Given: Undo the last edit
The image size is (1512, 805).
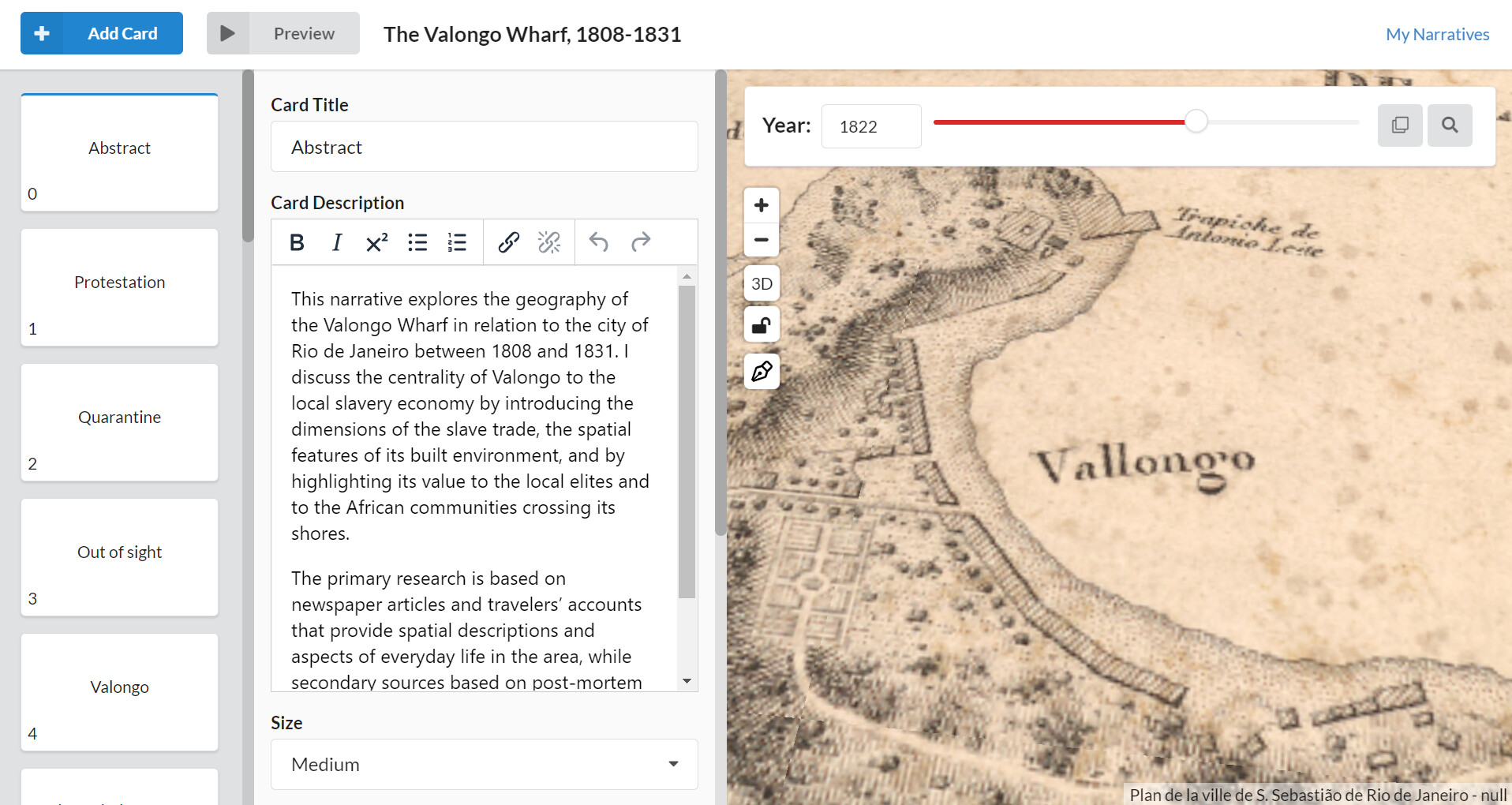Looking at the screenshot, I should pyautogui.click(x=599, y=242).
